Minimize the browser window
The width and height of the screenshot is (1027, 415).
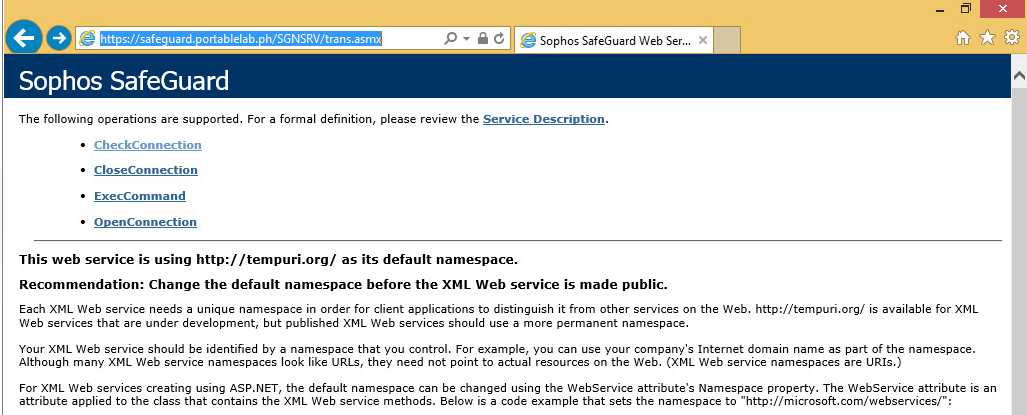coord(940,10)
